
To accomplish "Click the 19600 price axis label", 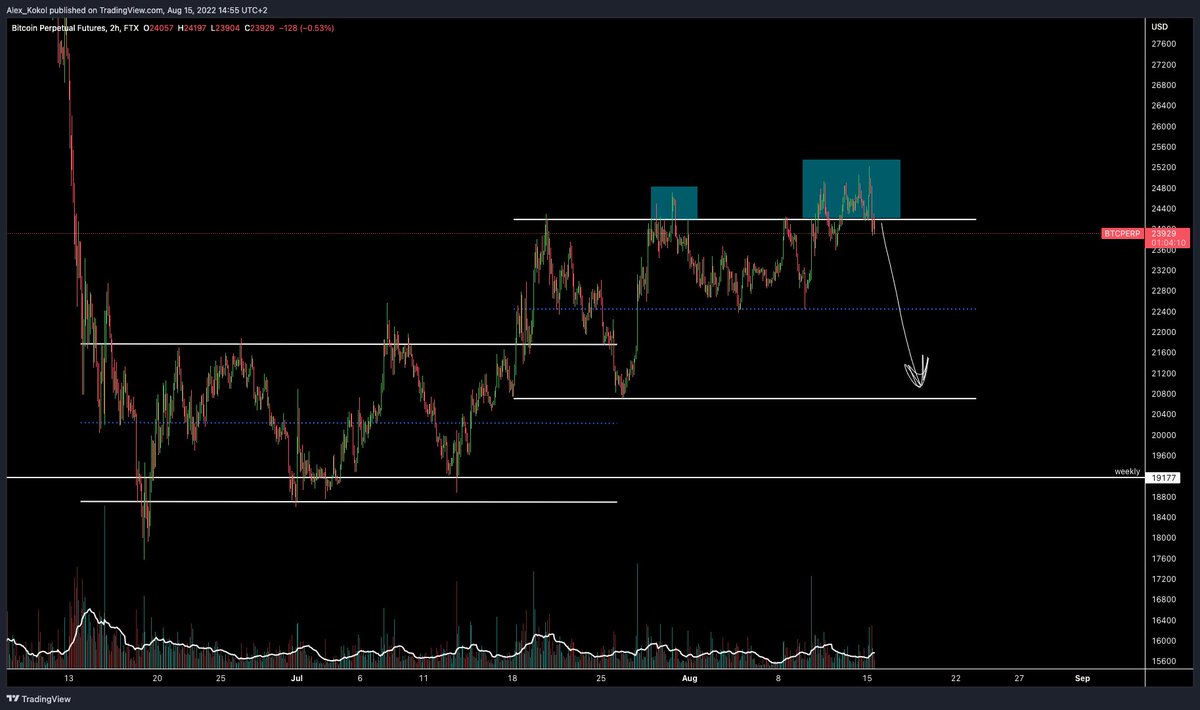I will click(x=1162, y=455).
